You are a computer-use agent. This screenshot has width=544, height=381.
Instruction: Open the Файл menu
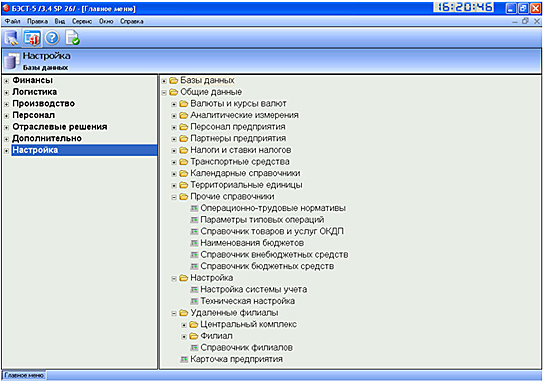tap(13, 22)
